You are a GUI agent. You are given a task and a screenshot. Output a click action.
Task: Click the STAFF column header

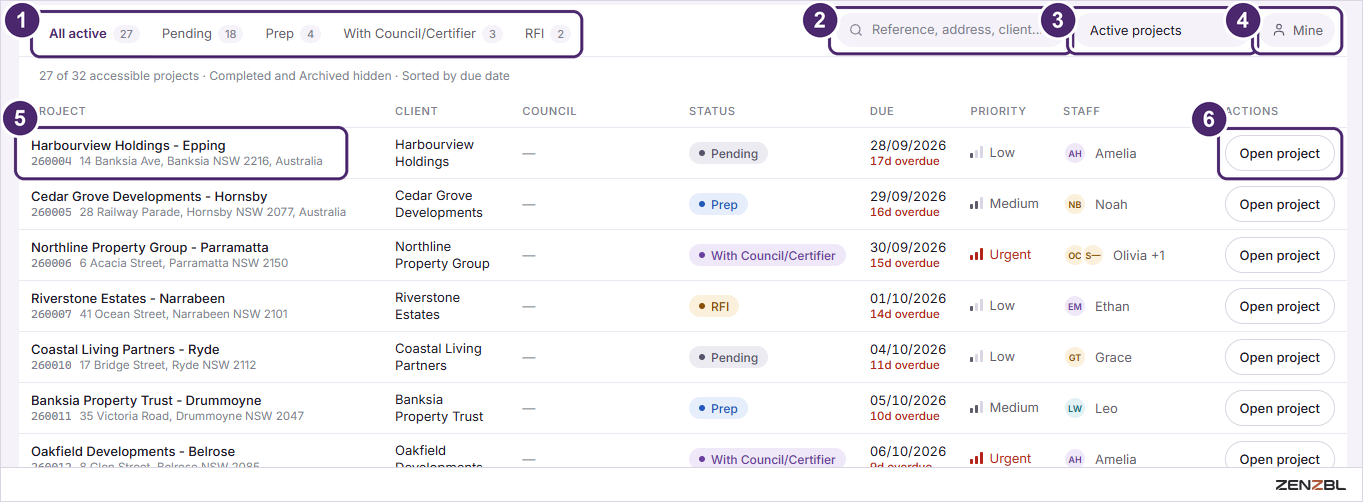1081,111
